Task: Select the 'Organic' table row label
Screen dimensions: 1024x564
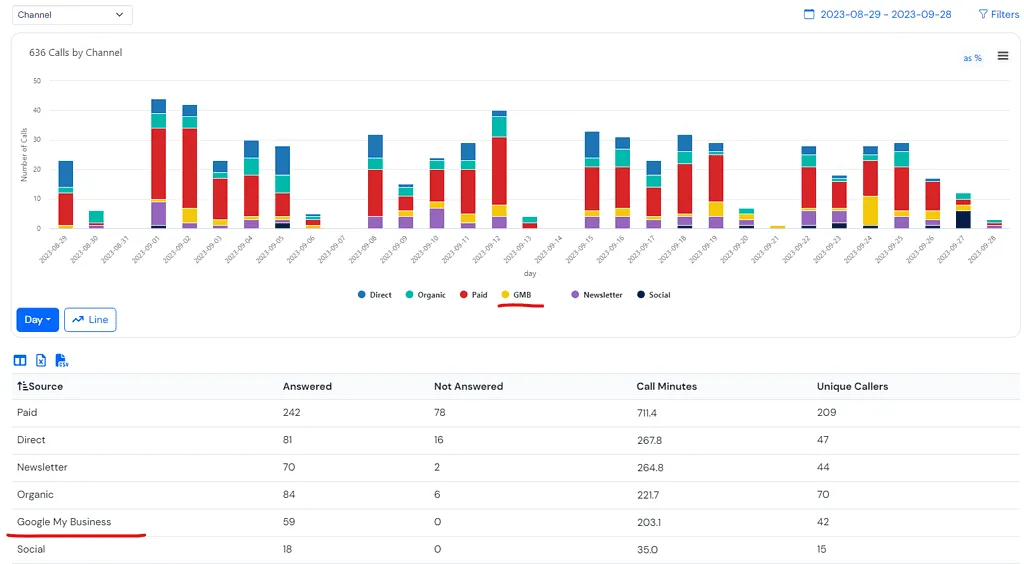Action: click(x=35, y=495)
